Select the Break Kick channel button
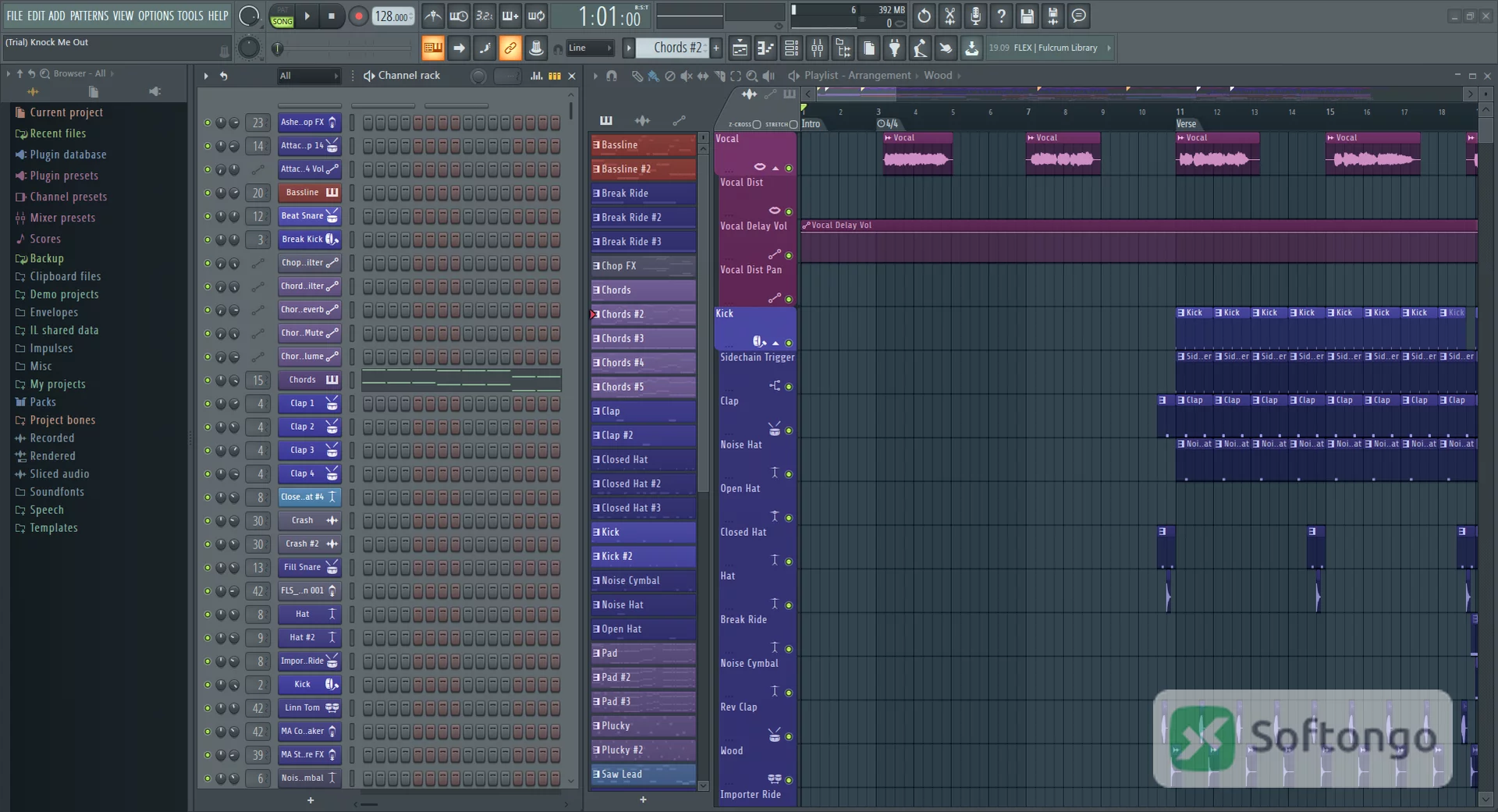Viewport: 1498px width, 812px height. (309, 239)
